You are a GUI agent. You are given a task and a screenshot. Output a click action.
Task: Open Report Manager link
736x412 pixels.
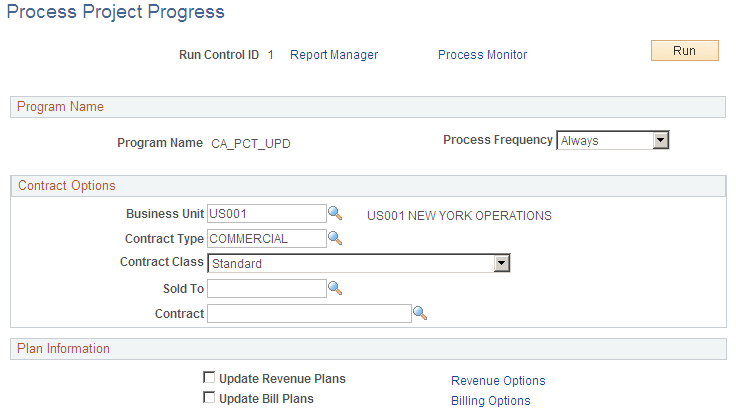334,55
